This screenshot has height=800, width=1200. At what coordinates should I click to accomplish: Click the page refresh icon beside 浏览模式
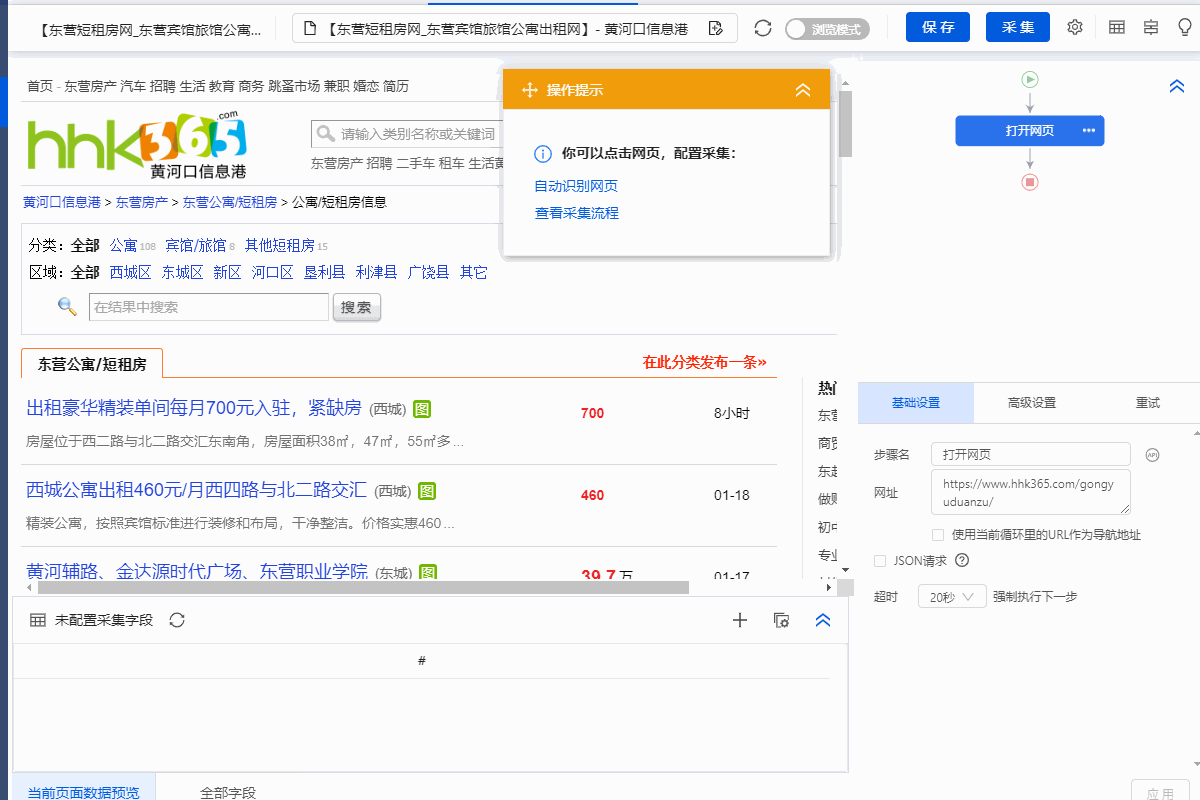[763, 28]
